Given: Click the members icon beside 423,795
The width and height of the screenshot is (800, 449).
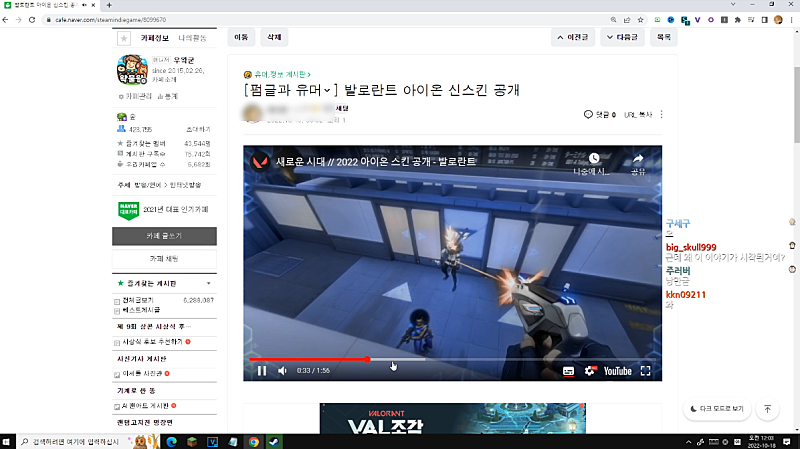Looking at the screenshot, I should click(x=121, y=129).
